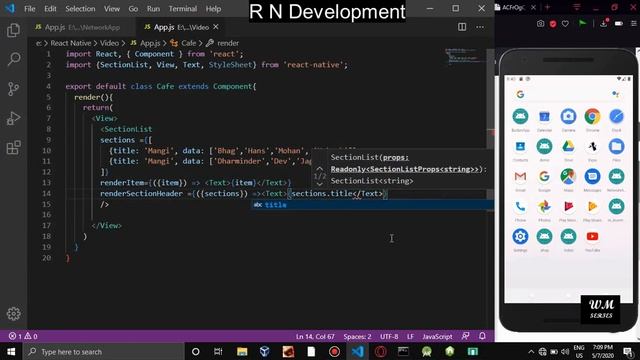Open the Photos app on the emulator

tap(544, 207)
